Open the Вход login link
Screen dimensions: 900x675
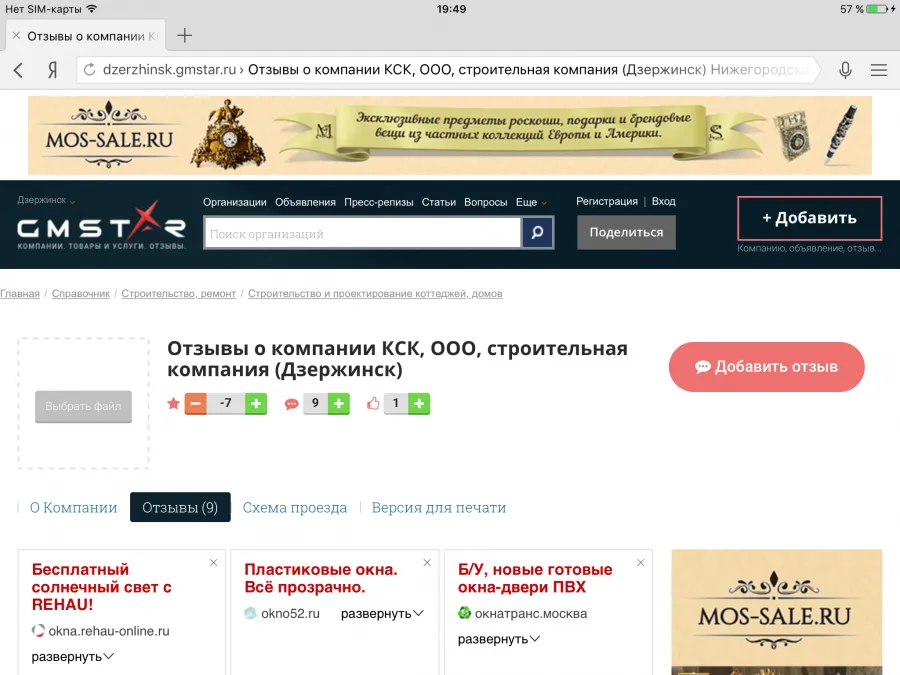(x=664, y=201)
